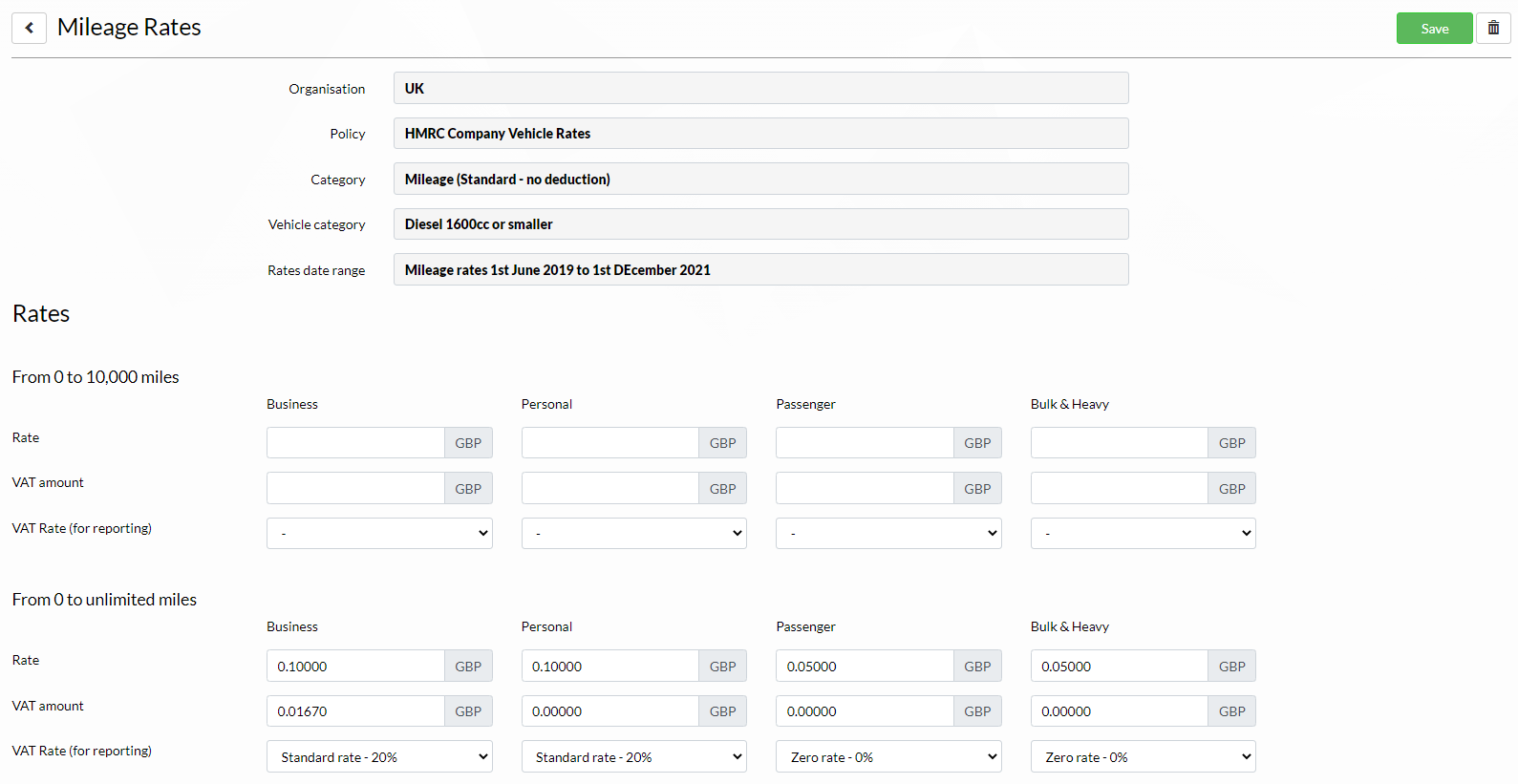The height and width of the screenshot is (784, 1518).
Task: Save the mileage rates
Action: 1434,28
